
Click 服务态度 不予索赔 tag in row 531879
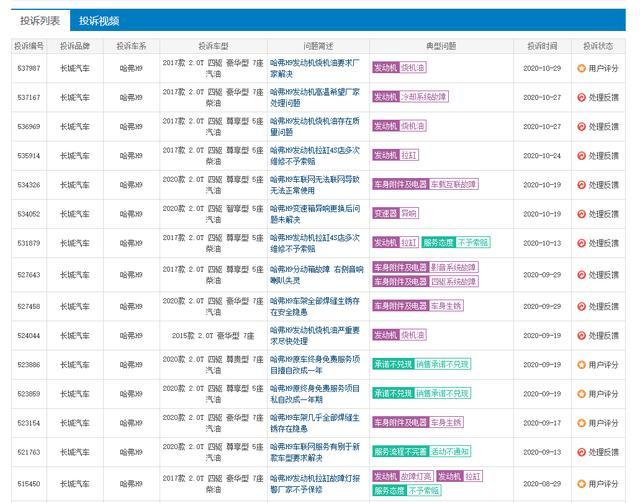[456, 243]
